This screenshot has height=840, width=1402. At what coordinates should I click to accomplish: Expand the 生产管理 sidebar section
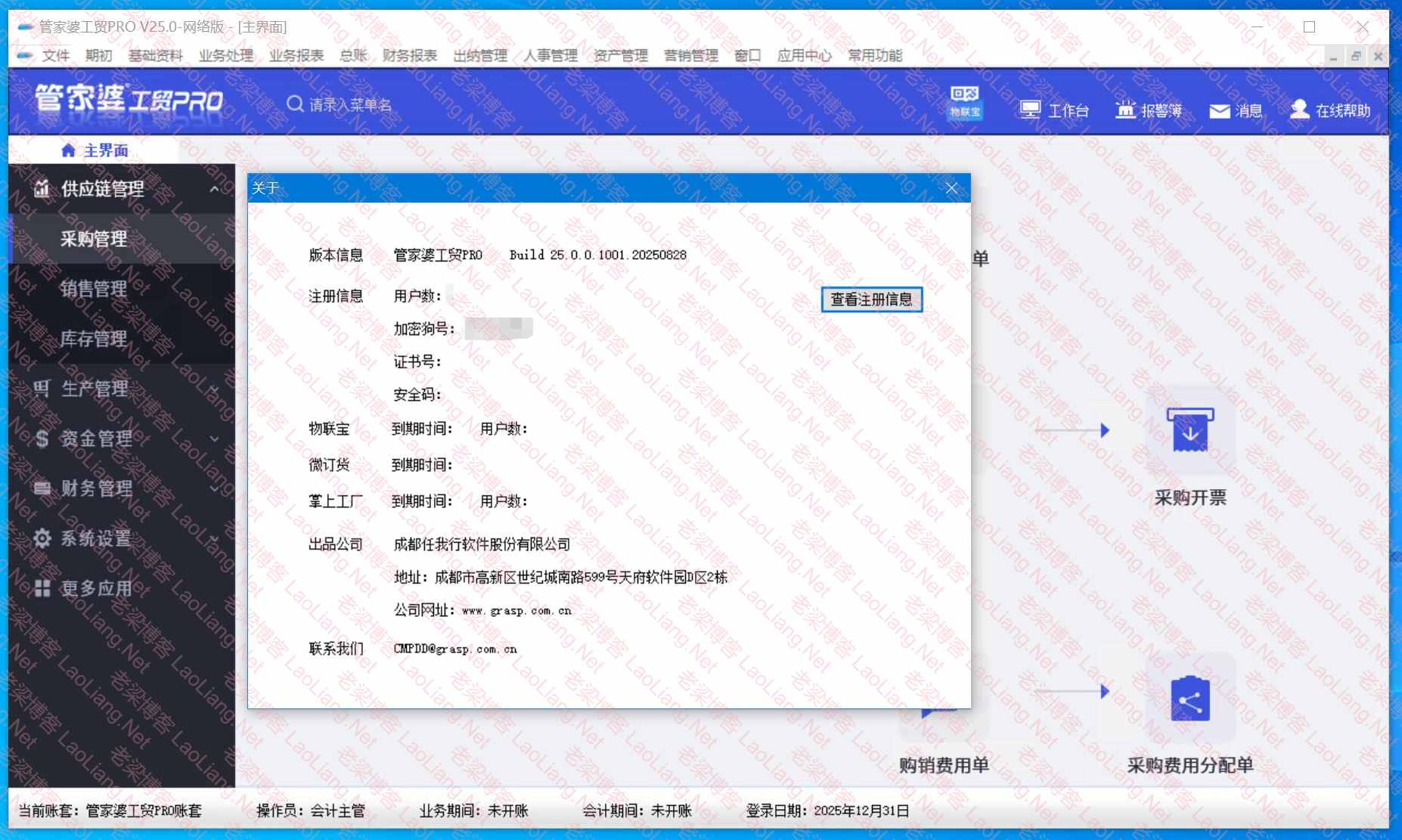click(x=214, y=389)
